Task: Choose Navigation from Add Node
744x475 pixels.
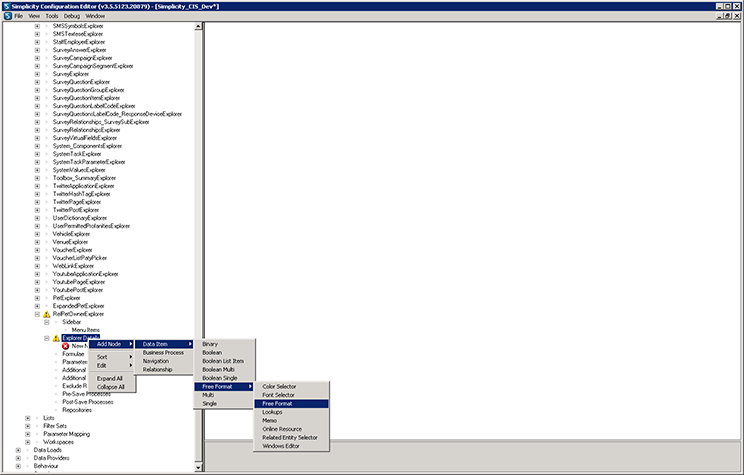Action: 164,361
